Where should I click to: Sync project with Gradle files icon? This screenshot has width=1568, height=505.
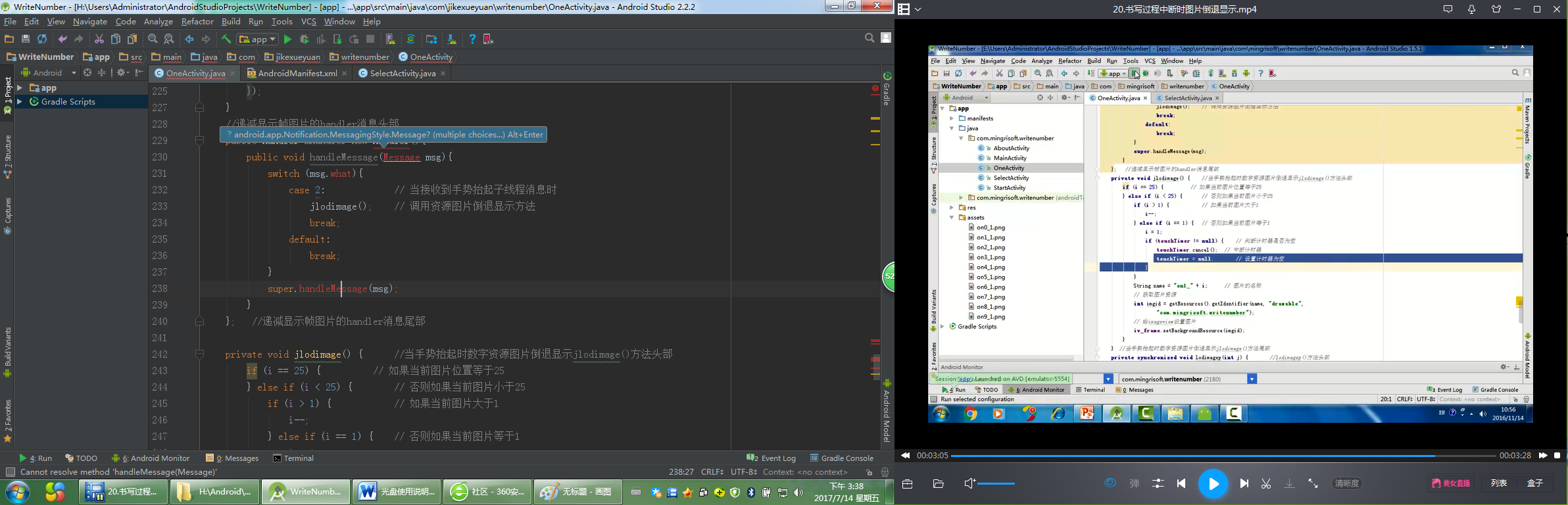tap(411, 39)
